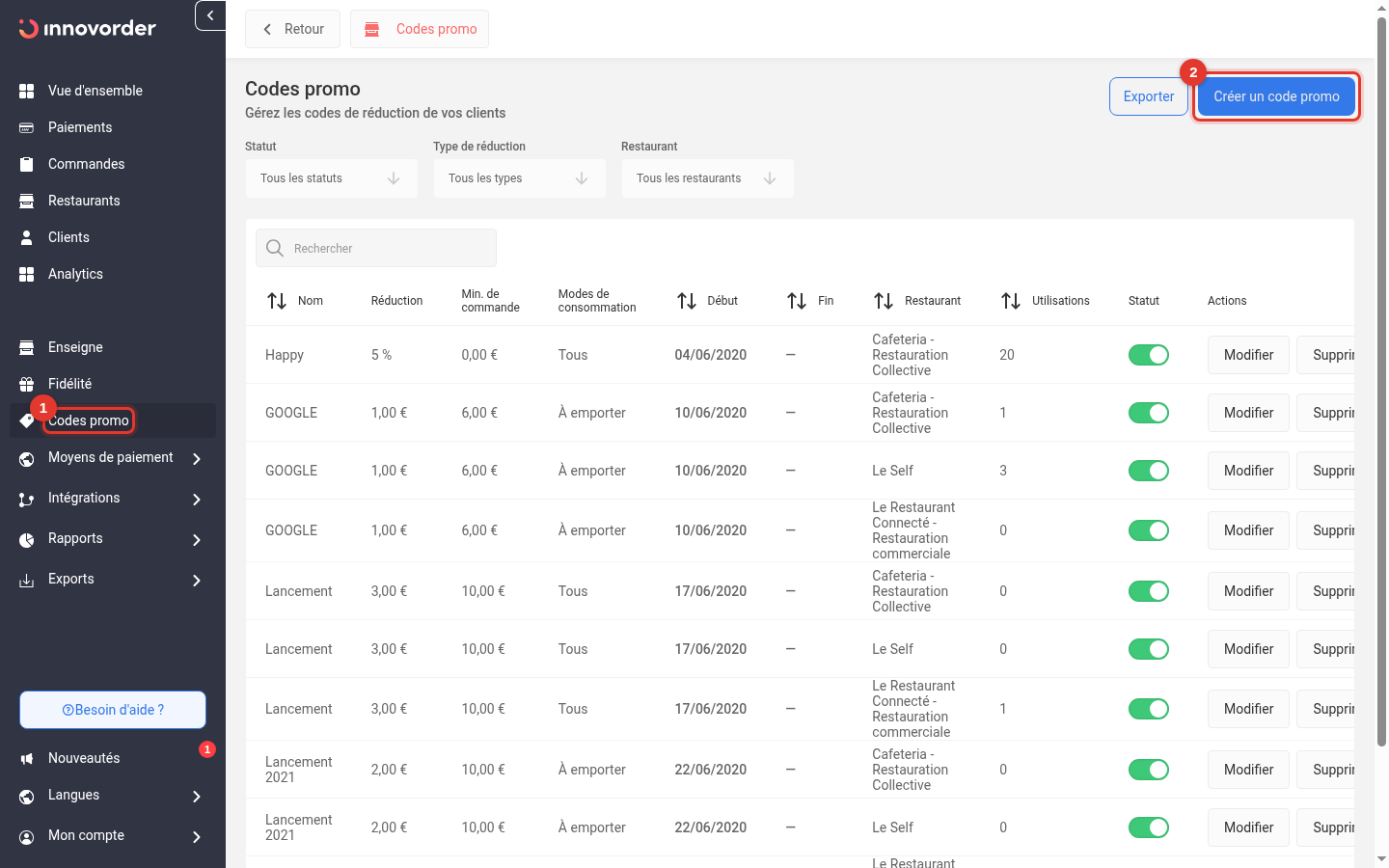Click the Analytics grid icon
This screenshot has width=1389, height=868.
27,274
